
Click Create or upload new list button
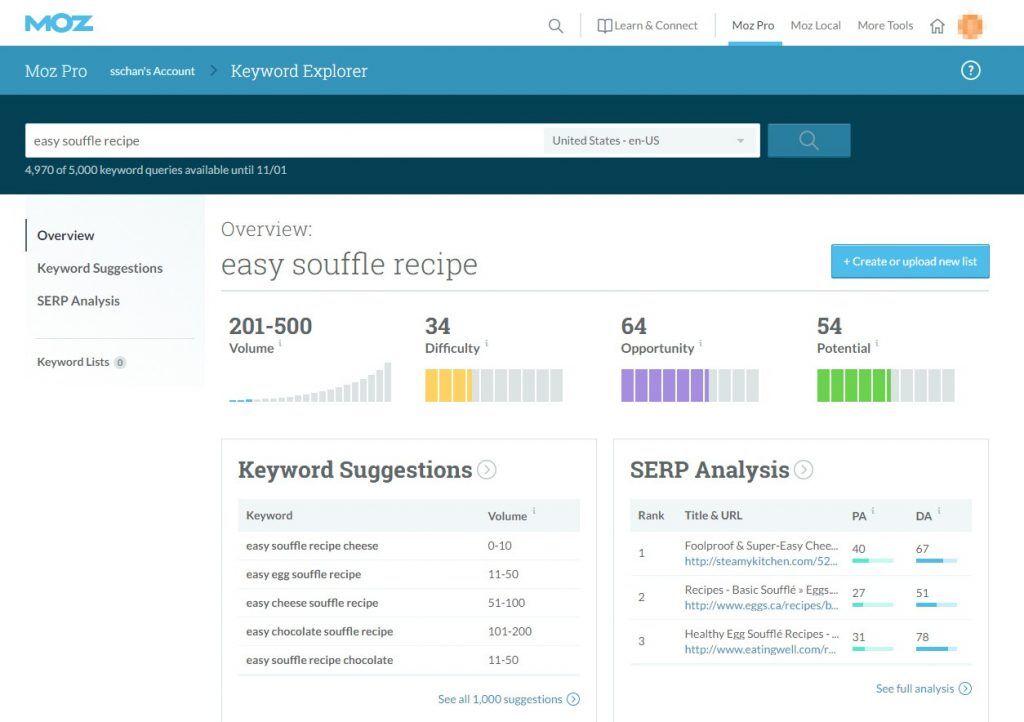click(910, 261)
